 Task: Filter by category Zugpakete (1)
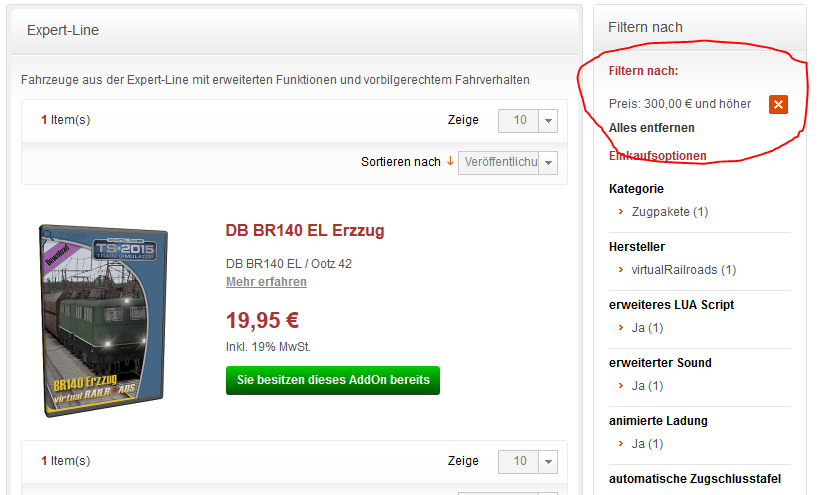(670, 212)
